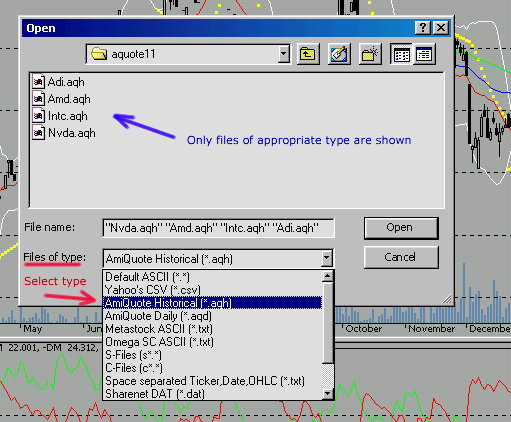
Task: Pick AmiQuote Daily (*.aqd) option
Action: pyautogui.click(x=158, y=316)
